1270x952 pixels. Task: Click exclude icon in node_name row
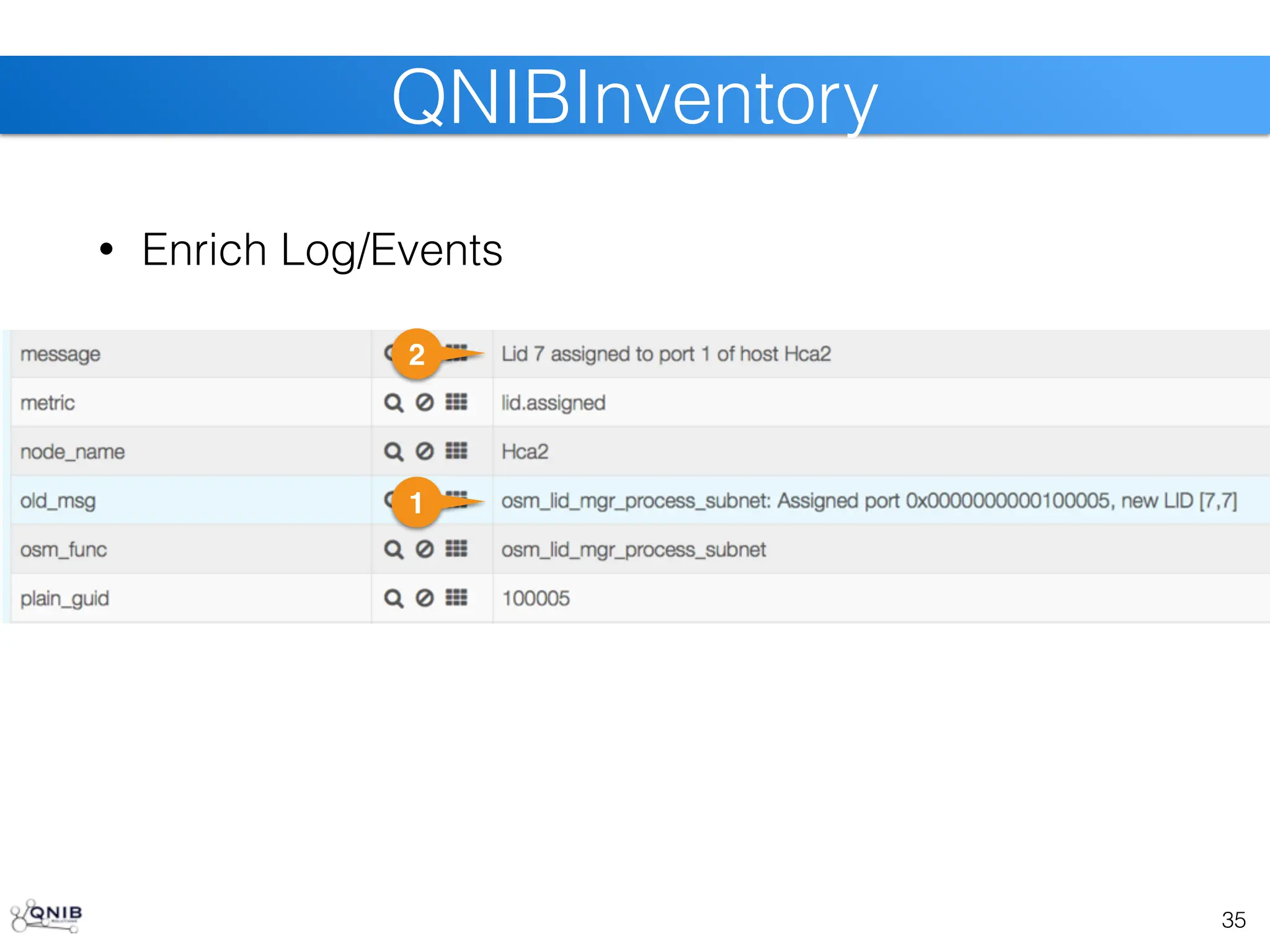click(x=425, y=451)
